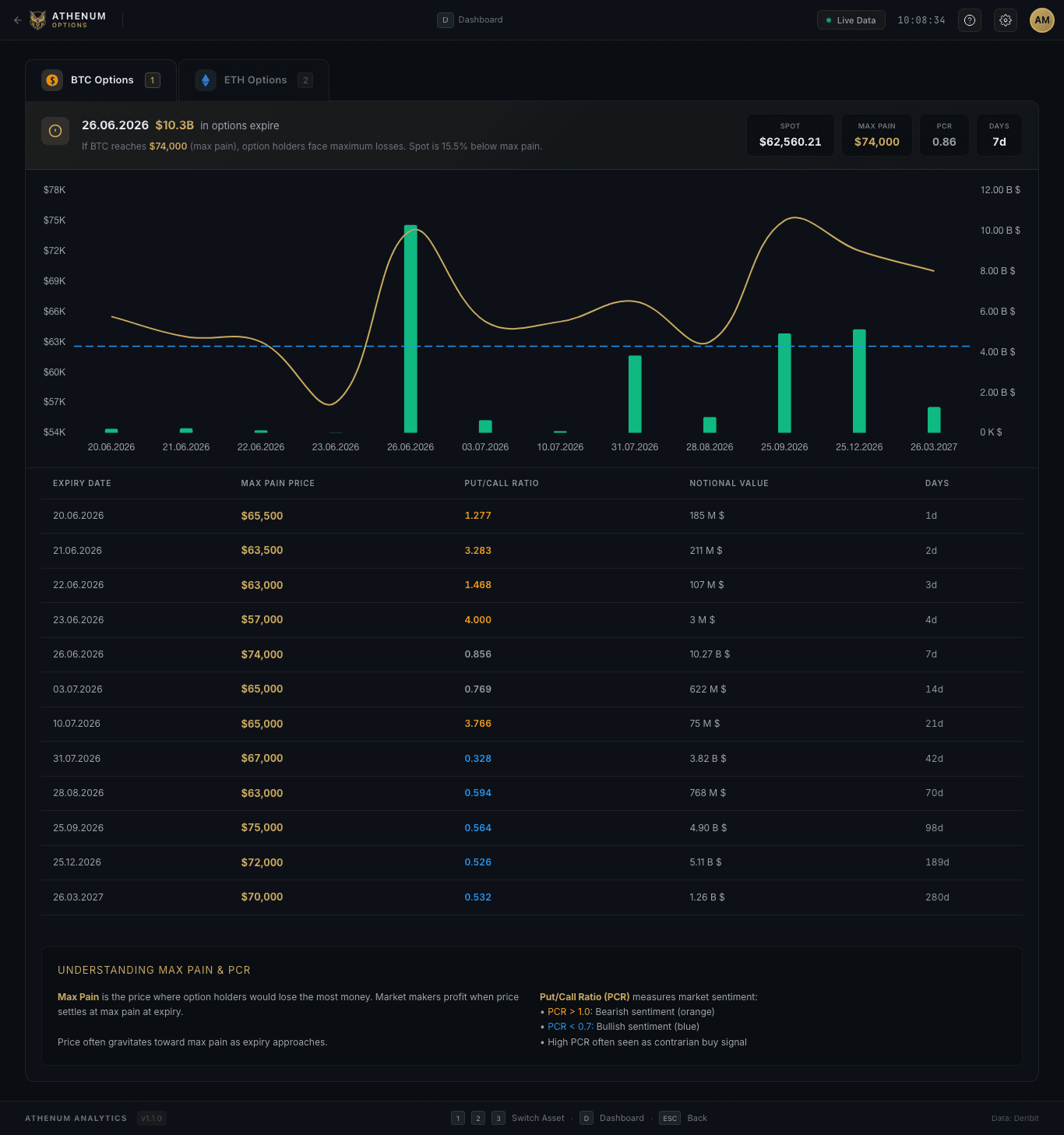Click put/call ratio 4.000

[478, 620]
